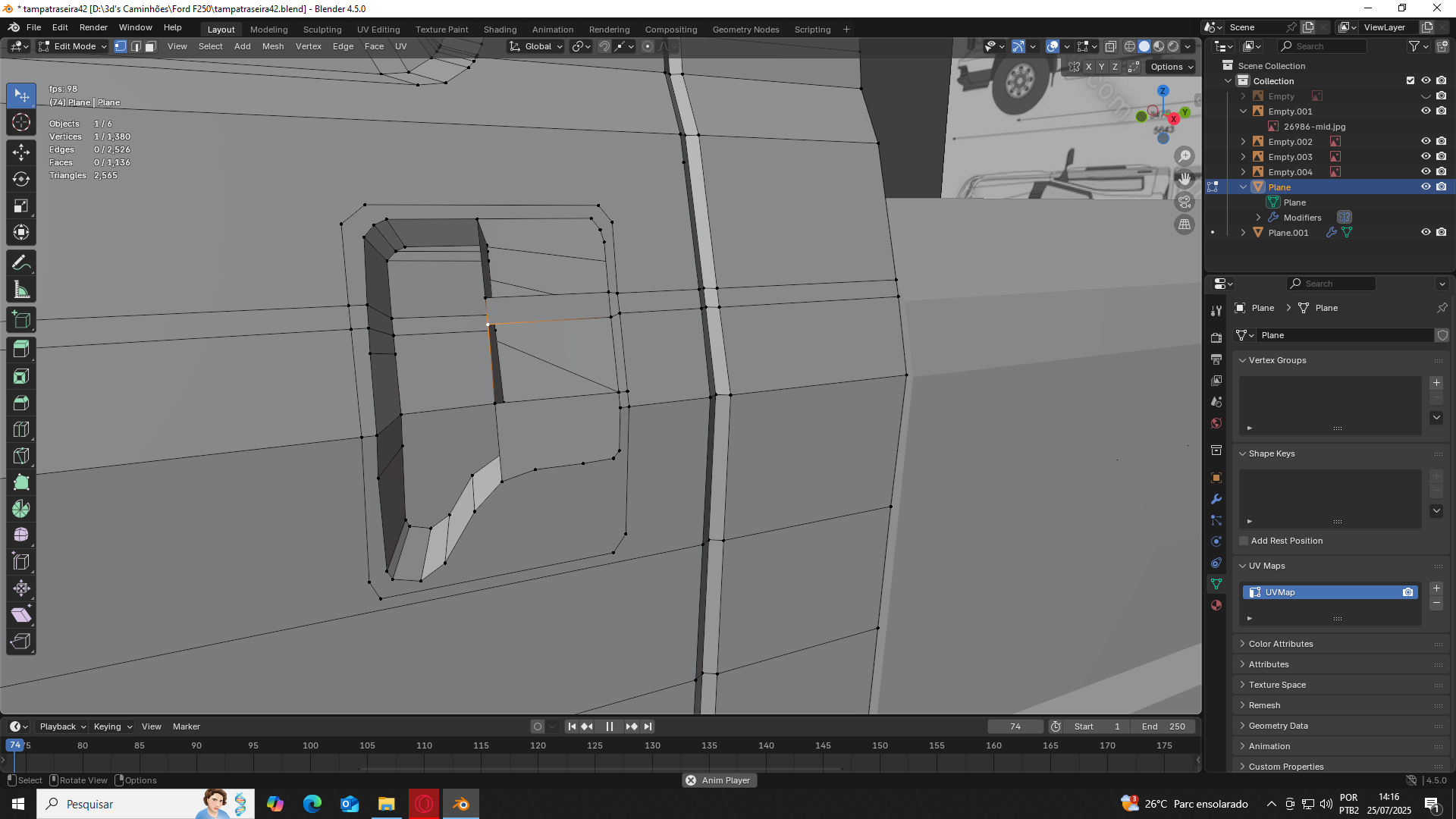The image size is (1456, 819).
Task: Click the End frame field
Action: (x=1163, y=726)
